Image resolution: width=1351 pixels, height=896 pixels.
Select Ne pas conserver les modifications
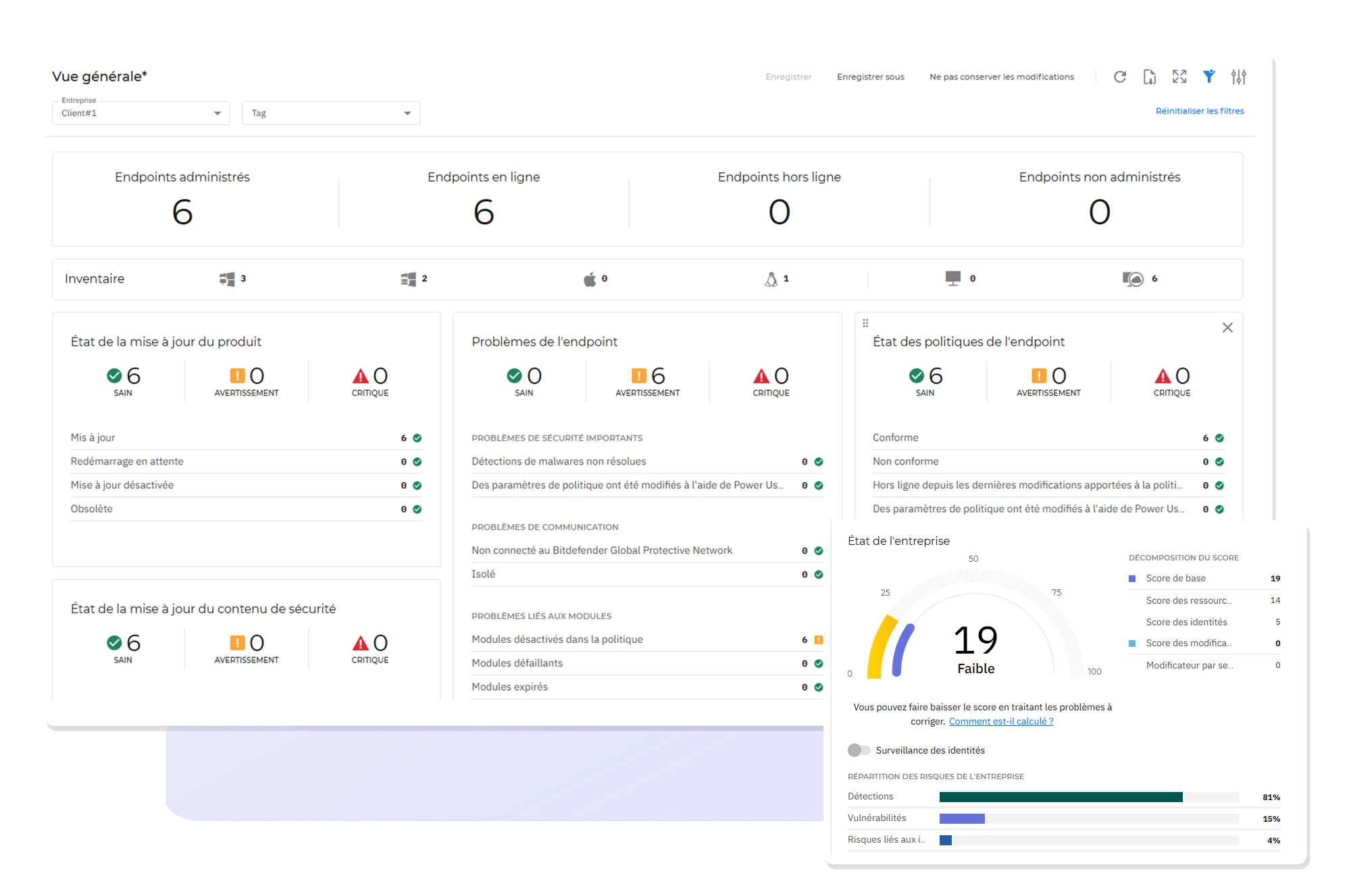pos(1002,76)
